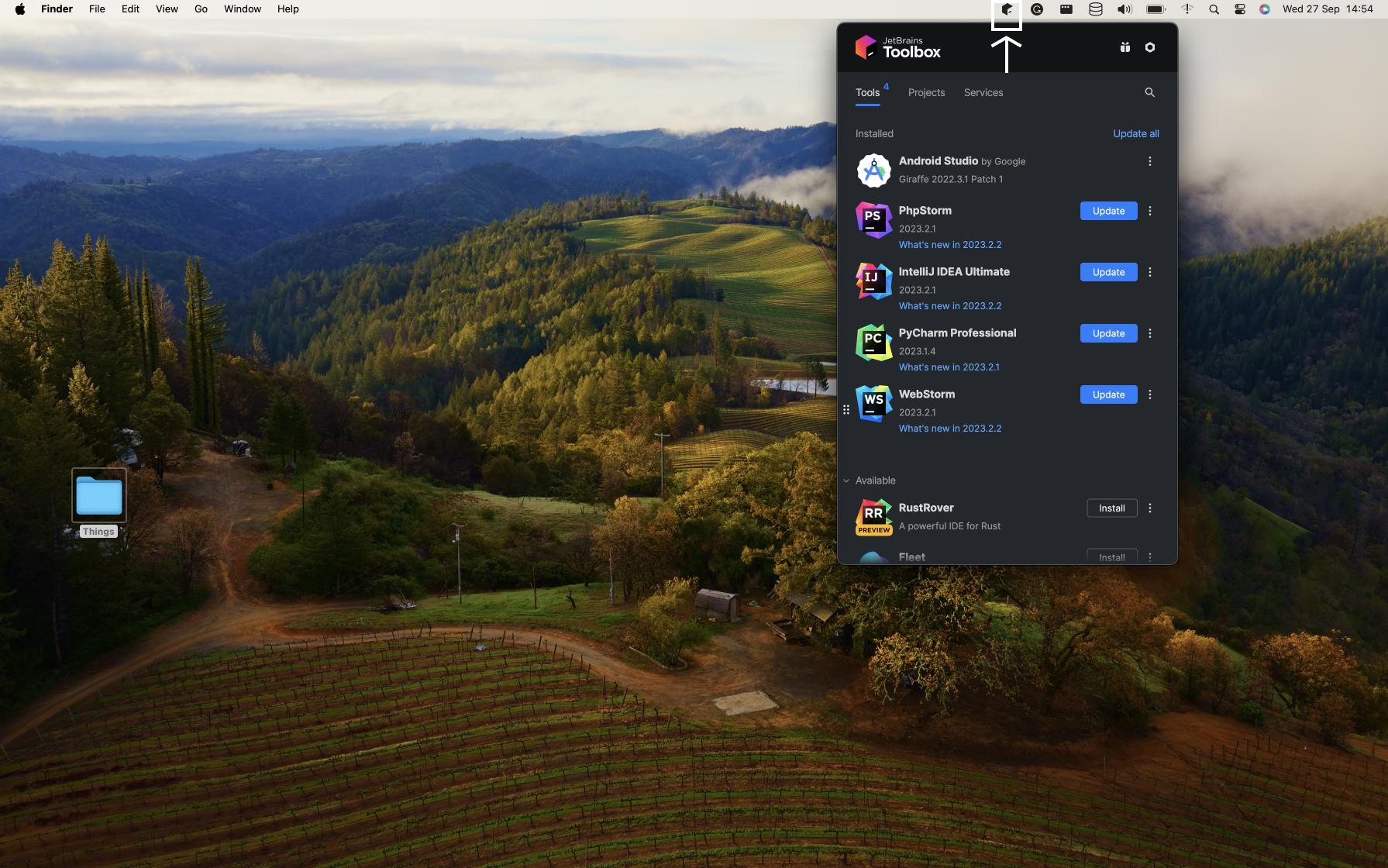The width and height of the screenshot is (1388, 868).
Task: Open Android Studio from Toolbox
Action: [x=873, y=170]
